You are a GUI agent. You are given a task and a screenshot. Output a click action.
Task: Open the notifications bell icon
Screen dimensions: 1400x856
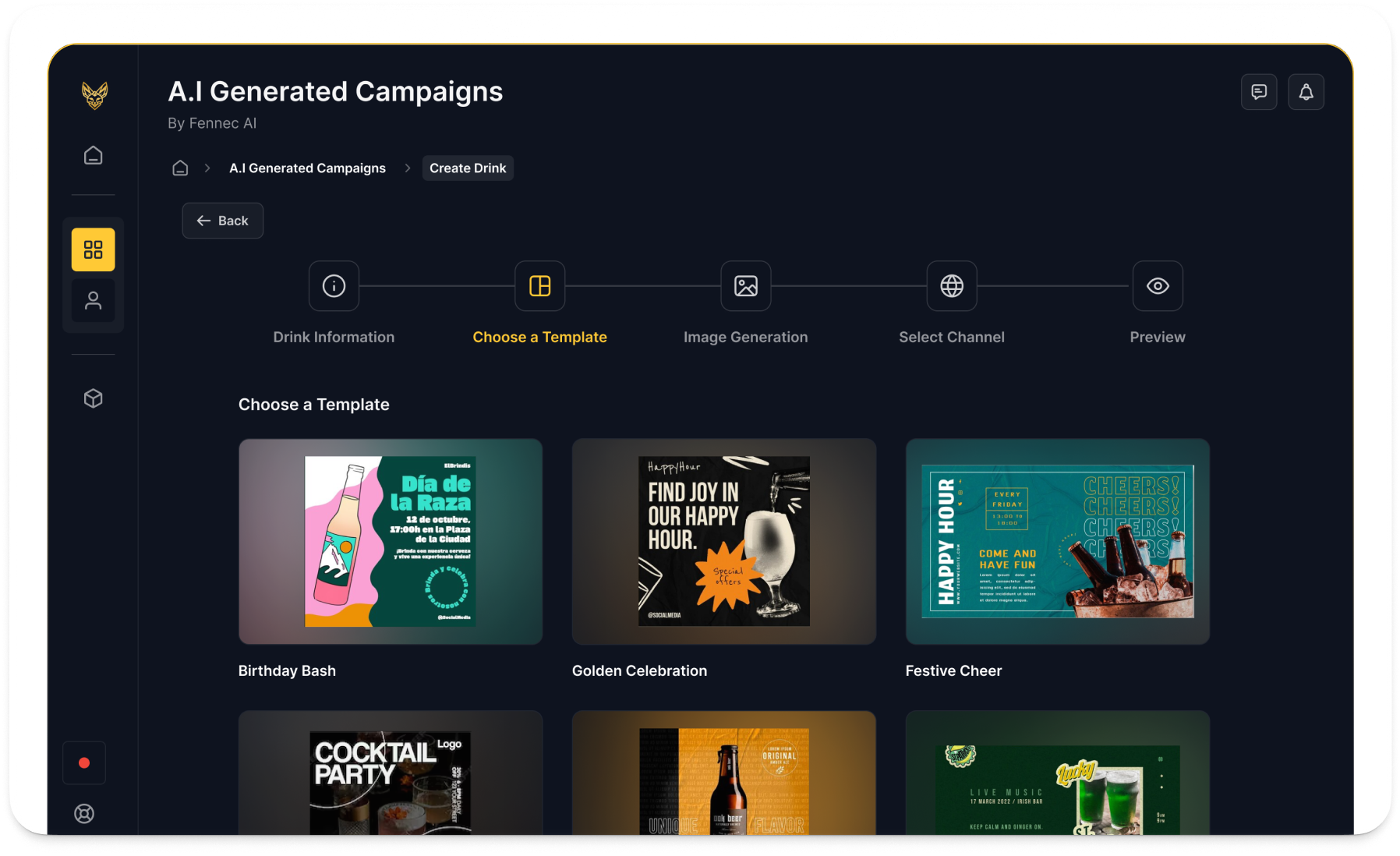pyautogui.click(x=1306, y=92)
